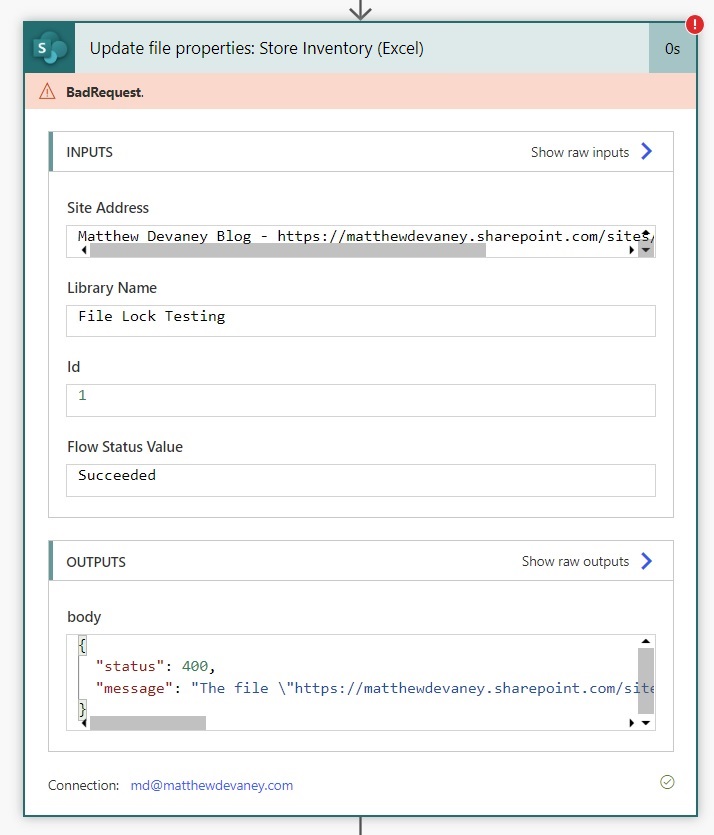Click the body output scroll-up arrow
The image size is (714, 835).
coord(646,641)
